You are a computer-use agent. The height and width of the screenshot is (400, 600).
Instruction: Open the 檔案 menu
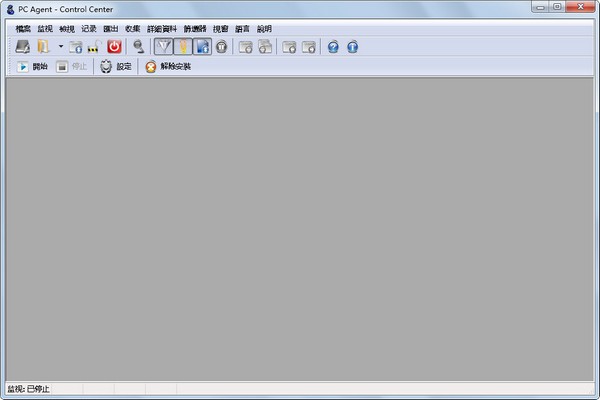click(24, 29)
